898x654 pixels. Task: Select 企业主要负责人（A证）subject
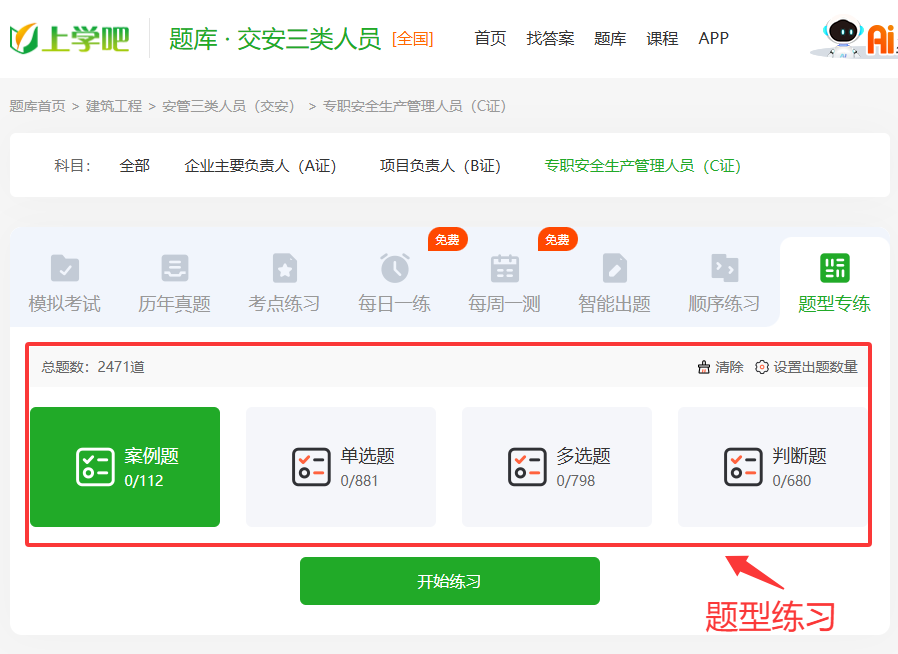[x=262, y=166]
